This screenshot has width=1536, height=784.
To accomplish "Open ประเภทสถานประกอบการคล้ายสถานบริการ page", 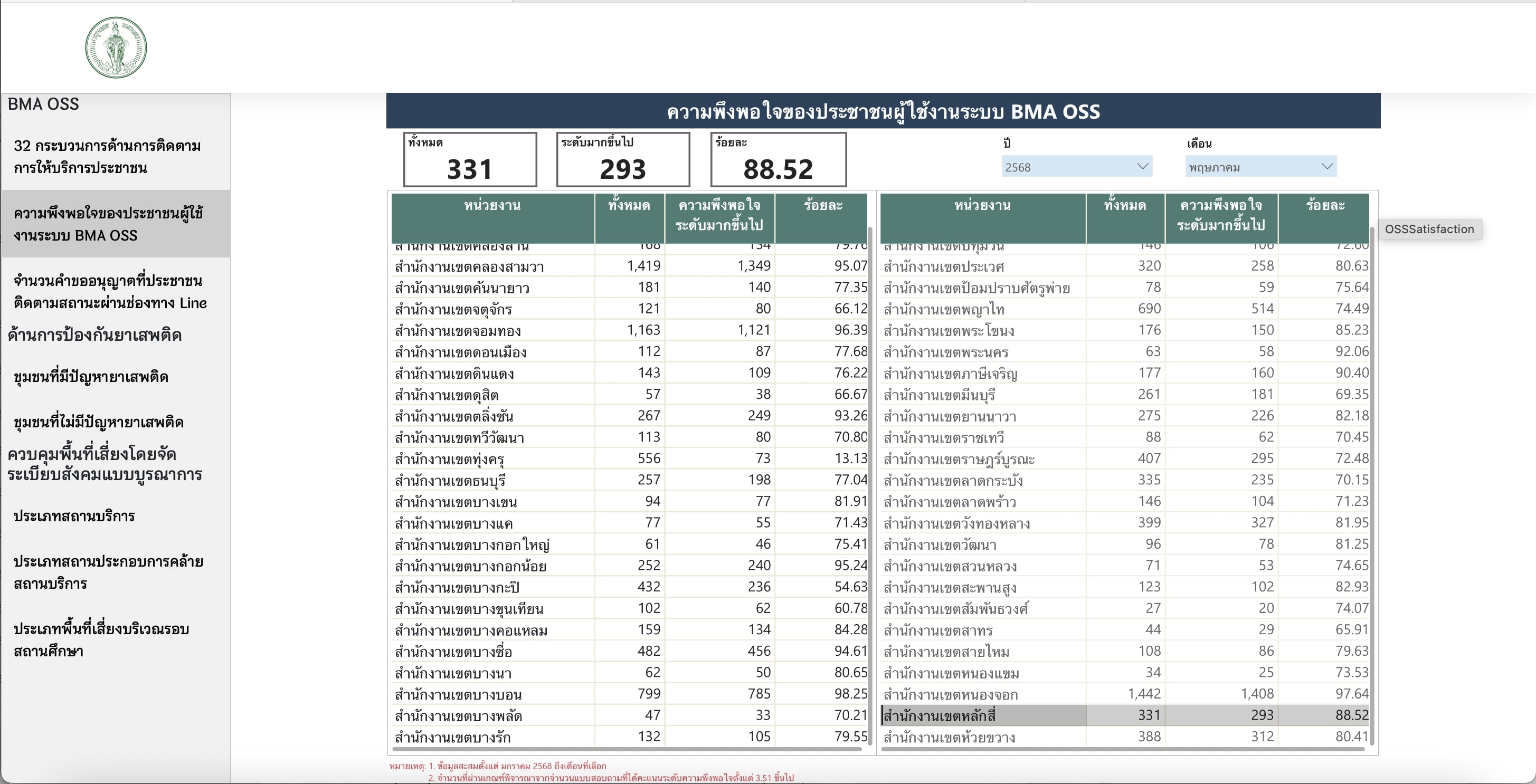I will click(x=116, y=572).
